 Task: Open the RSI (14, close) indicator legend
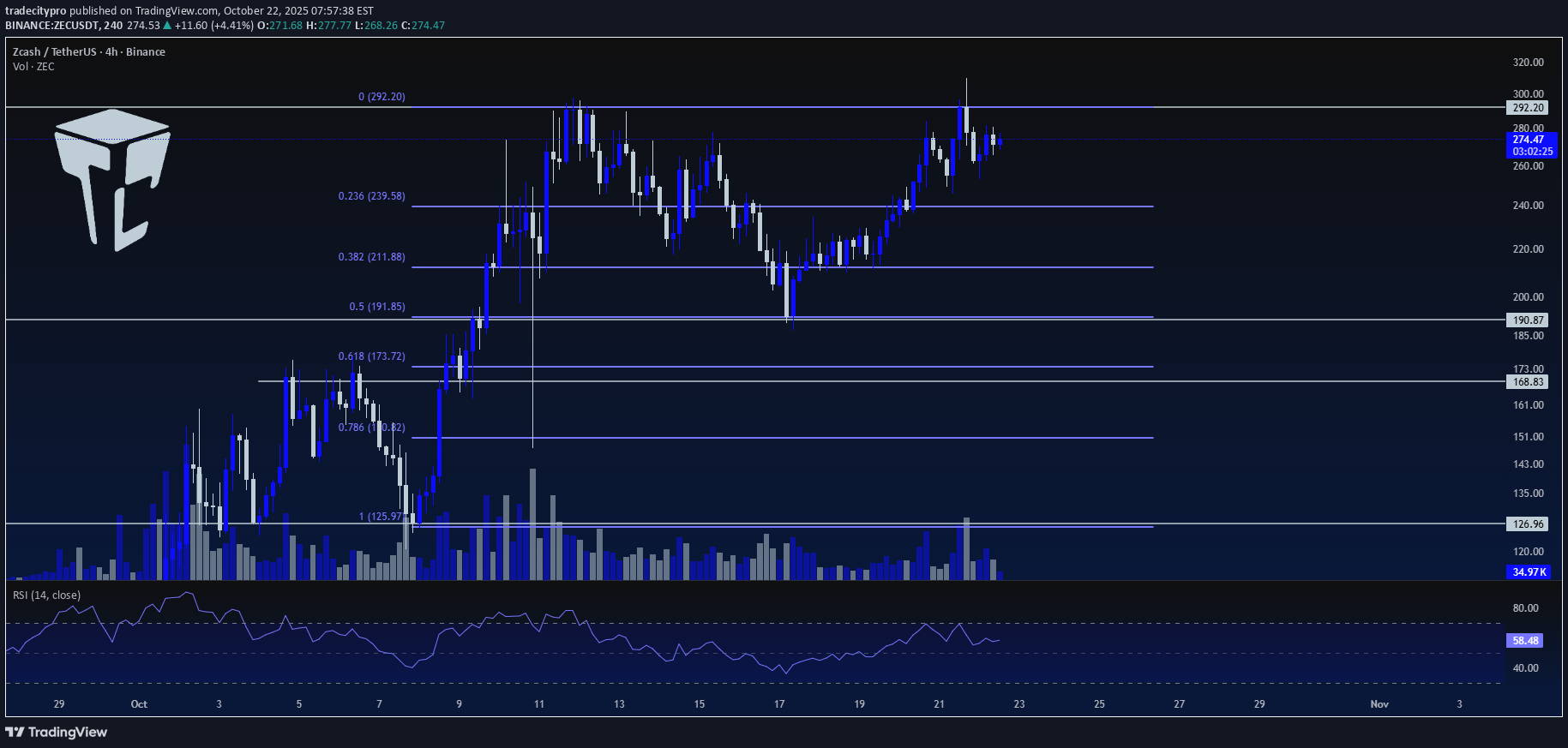pyautogui.click(x=46, y=595)
